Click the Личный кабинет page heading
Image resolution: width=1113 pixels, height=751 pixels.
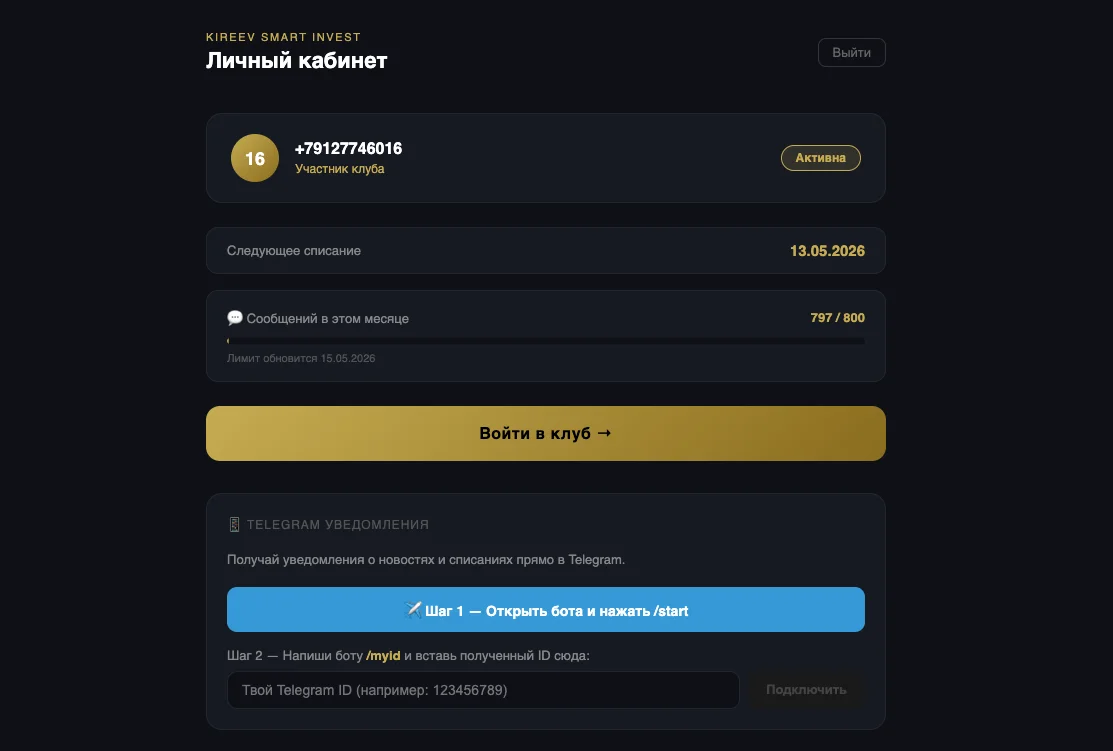point(296,61)
